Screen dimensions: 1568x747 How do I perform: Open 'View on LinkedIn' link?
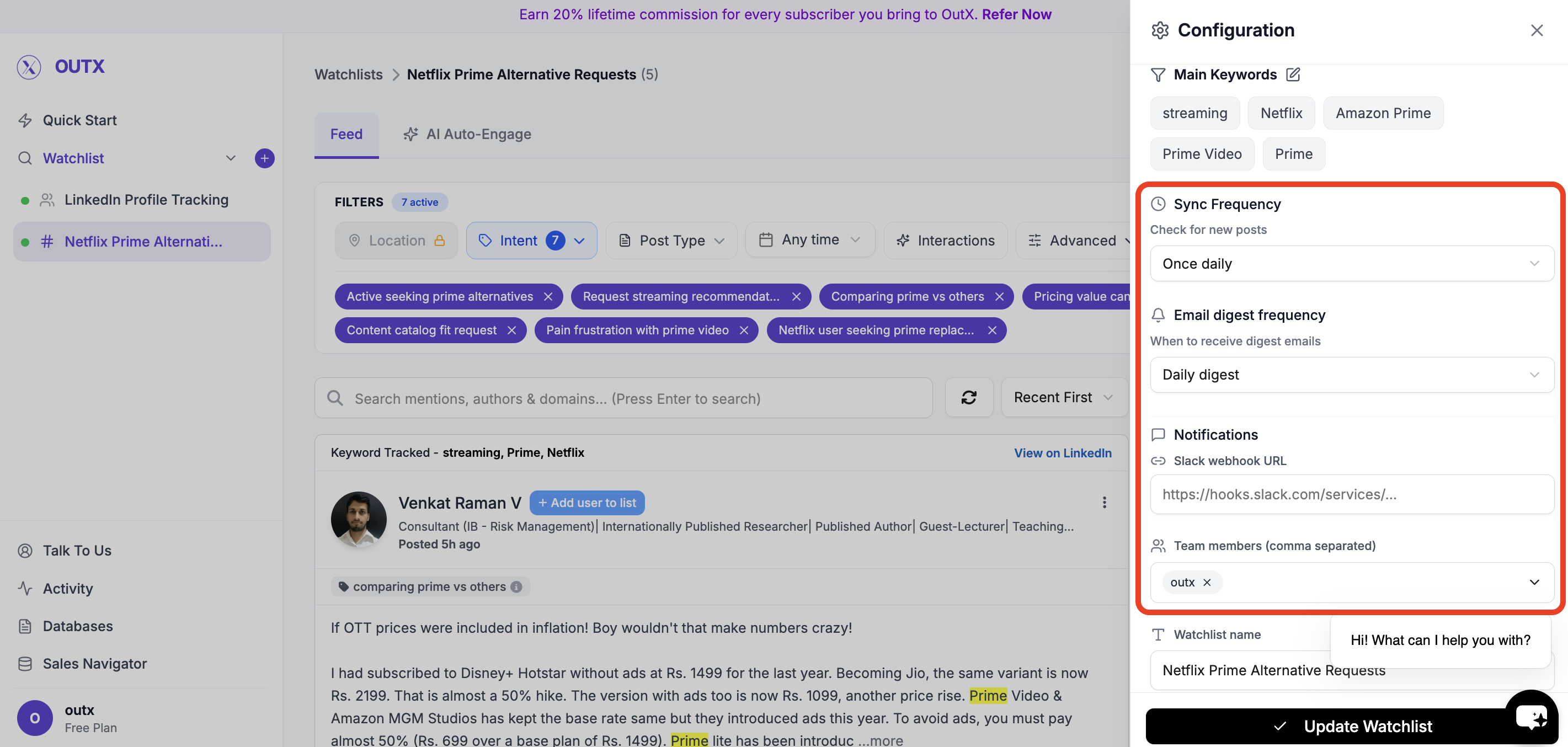(x=1063, y=452)
